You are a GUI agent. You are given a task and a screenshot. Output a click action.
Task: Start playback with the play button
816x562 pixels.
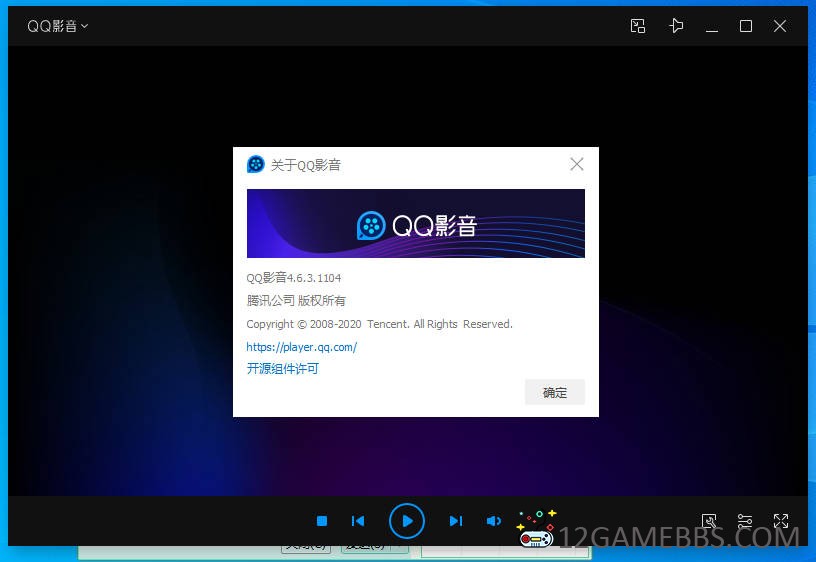pos(407,521)
